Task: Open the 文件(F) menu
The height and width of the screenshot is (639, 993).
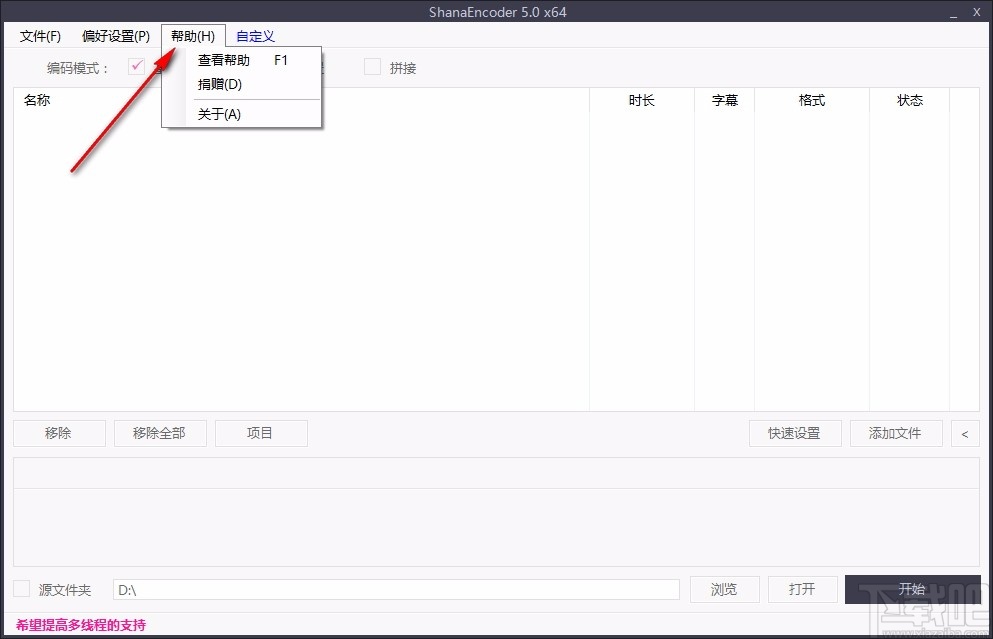Action: (x=40, y=36)
